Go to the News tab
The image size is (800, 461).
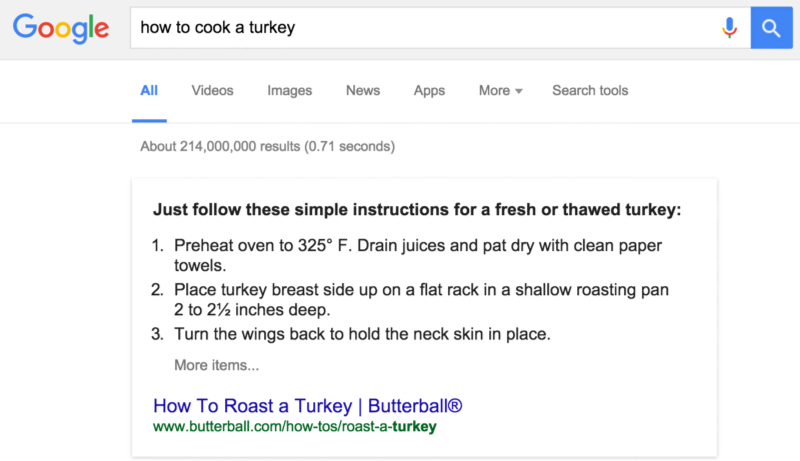pos(363,90)
